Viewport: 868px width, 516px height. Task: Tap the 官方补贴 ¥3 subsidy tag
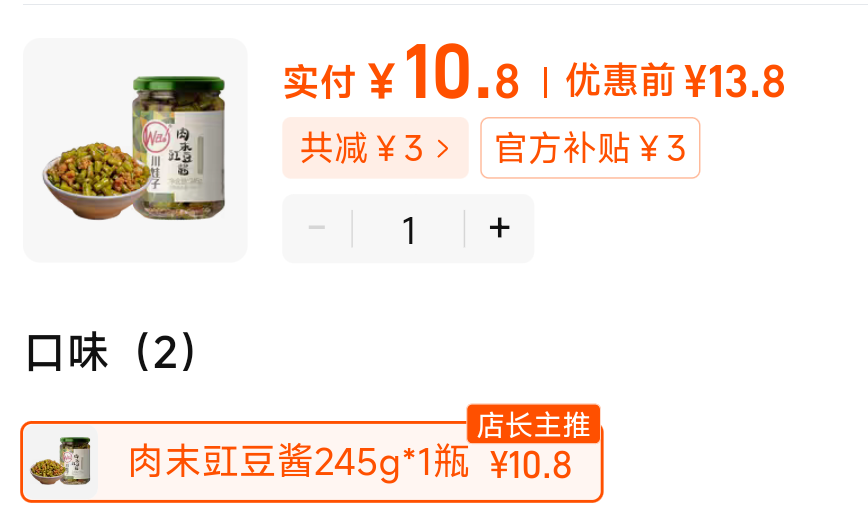pos(590,148)
